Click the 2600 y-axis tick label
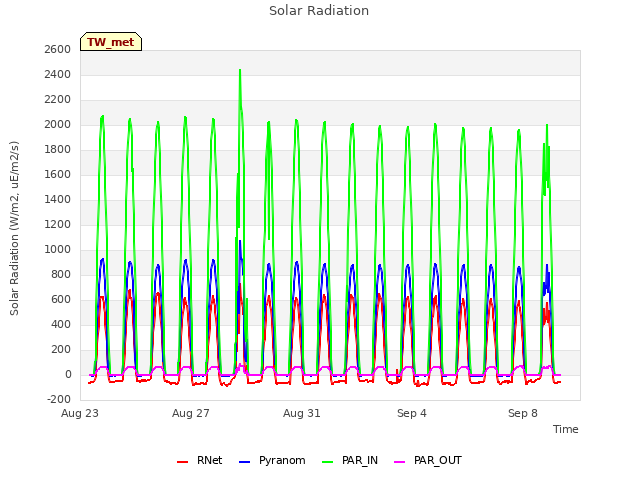Screen dimensions: 640x480 [x=58, y=49]
